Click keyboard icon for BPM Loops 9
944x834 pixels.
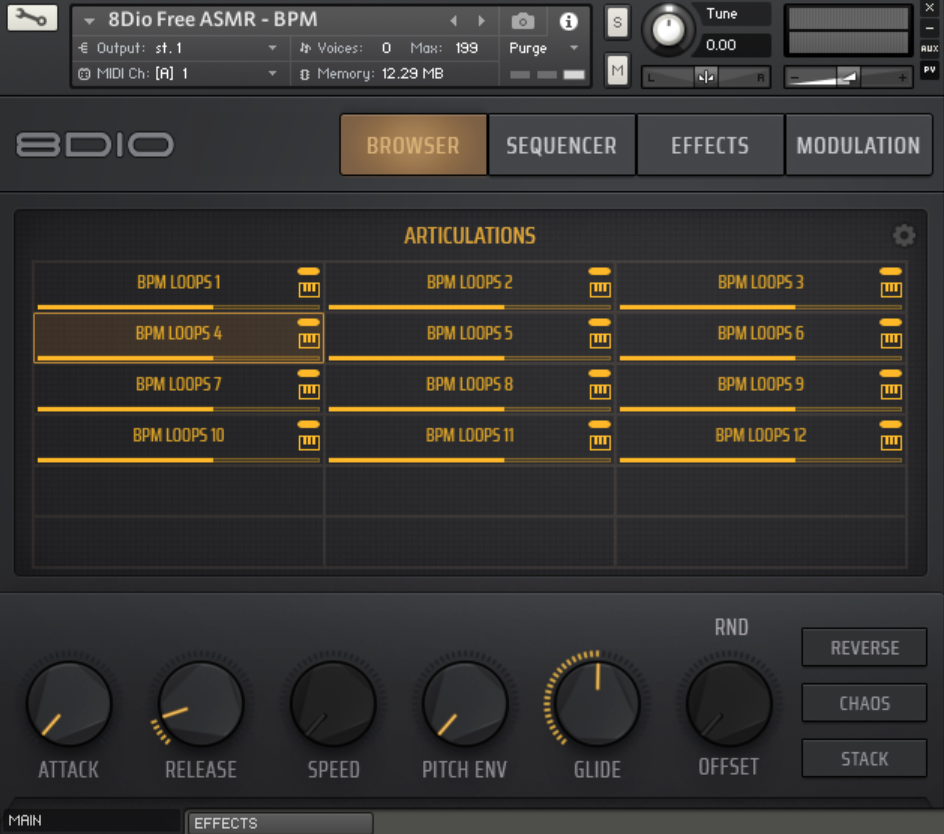[891, 392]
